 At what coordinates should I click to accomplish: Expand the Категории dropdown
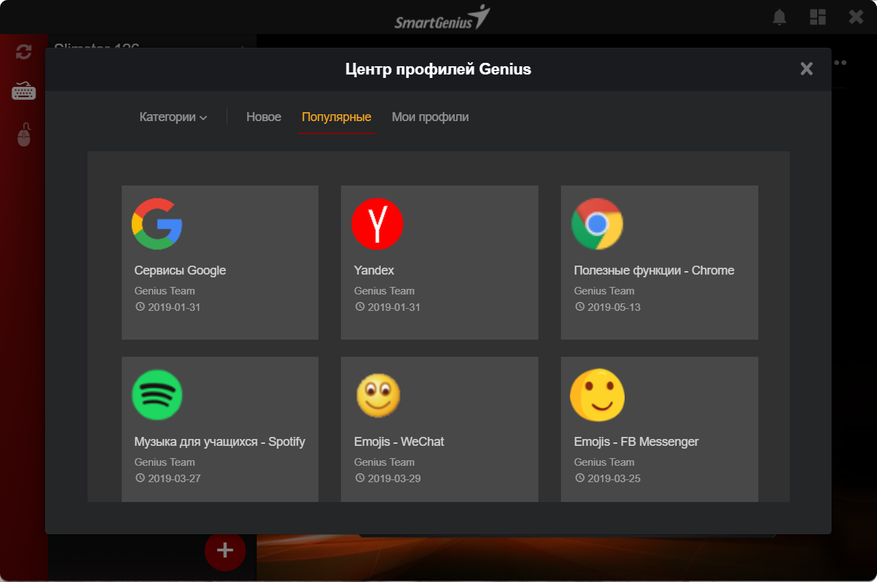pyautogui.click(x=173, y=117)
